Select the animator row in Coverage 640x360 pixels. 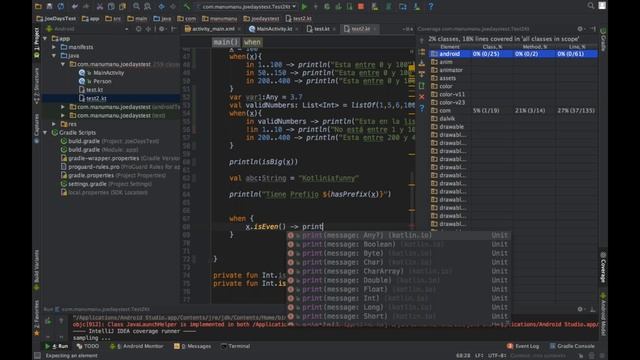(x=513, y=70)
